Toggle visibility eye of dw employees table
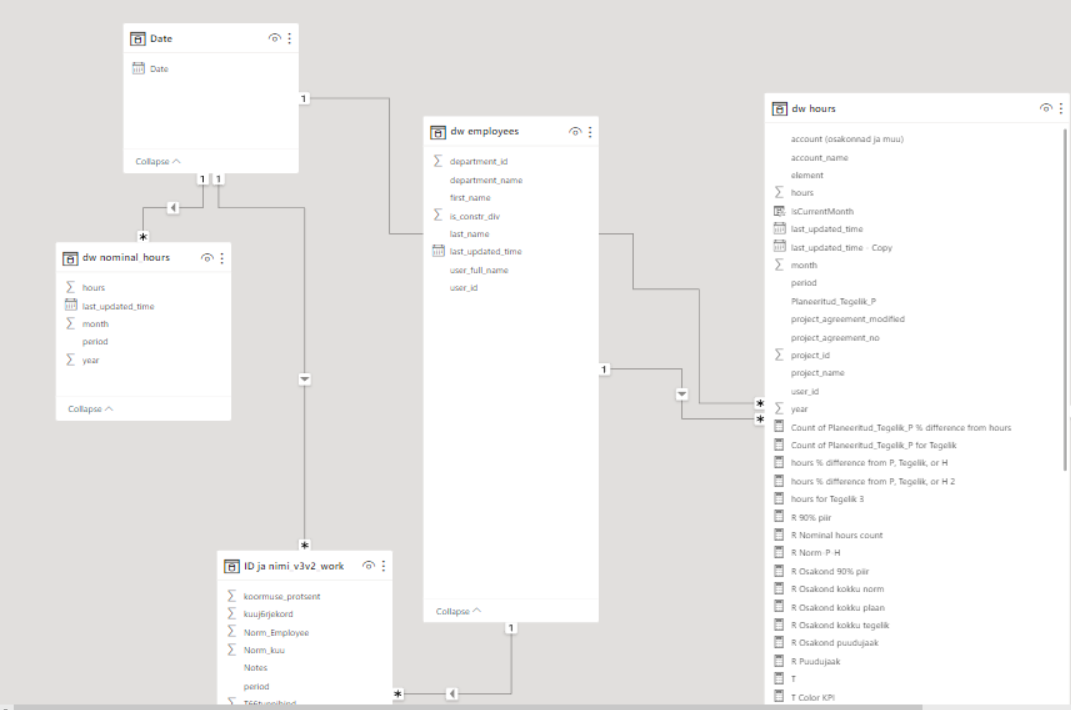 tap(575, 131)
